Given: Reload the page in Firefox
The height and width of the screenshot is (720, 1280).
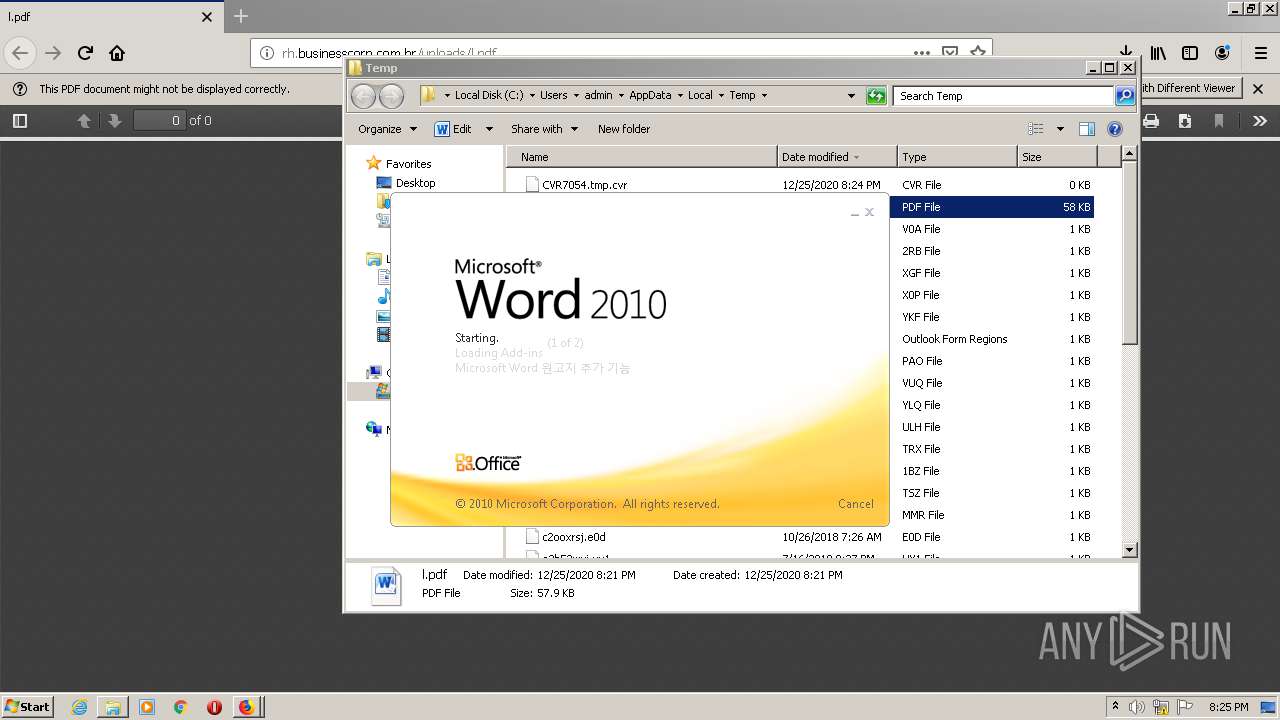Looking at the screenshot, I should click(x=85, y=53).
